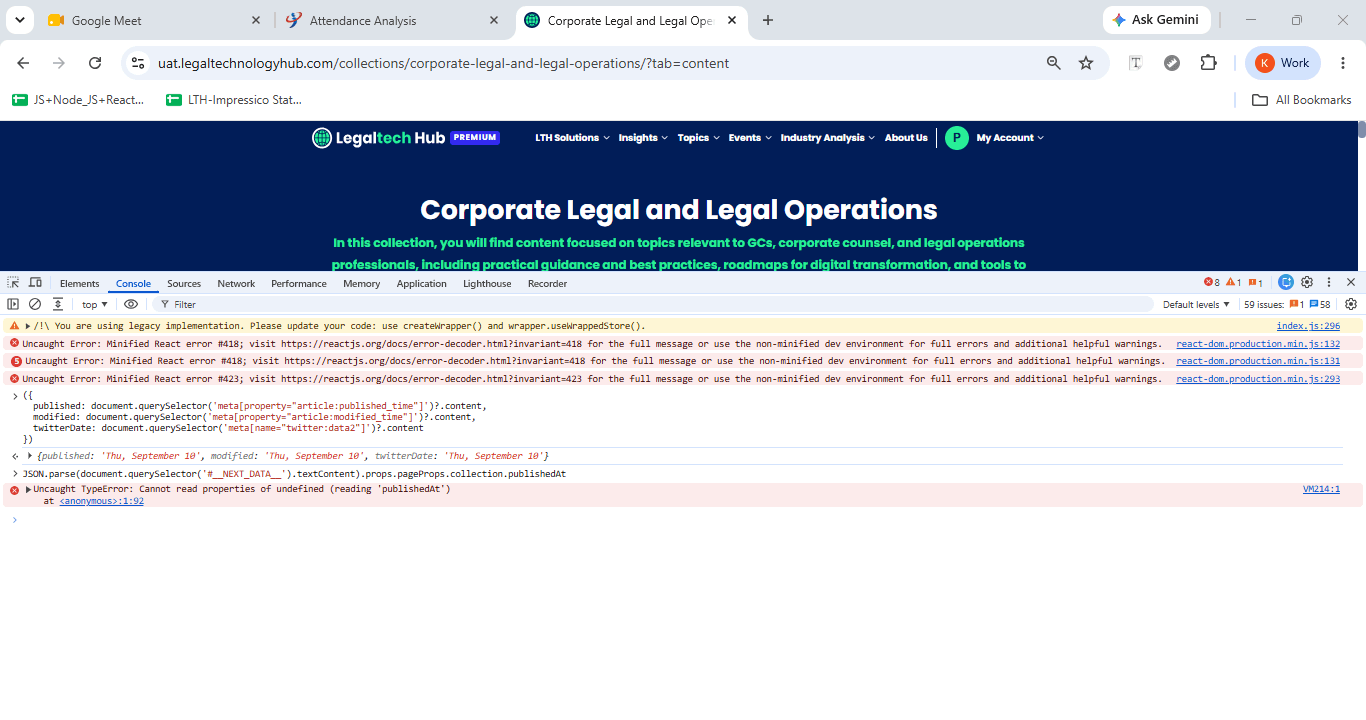Open a new browser tab
The image size is (1366, 720).
pyautogui.click(x=768, y=20)
